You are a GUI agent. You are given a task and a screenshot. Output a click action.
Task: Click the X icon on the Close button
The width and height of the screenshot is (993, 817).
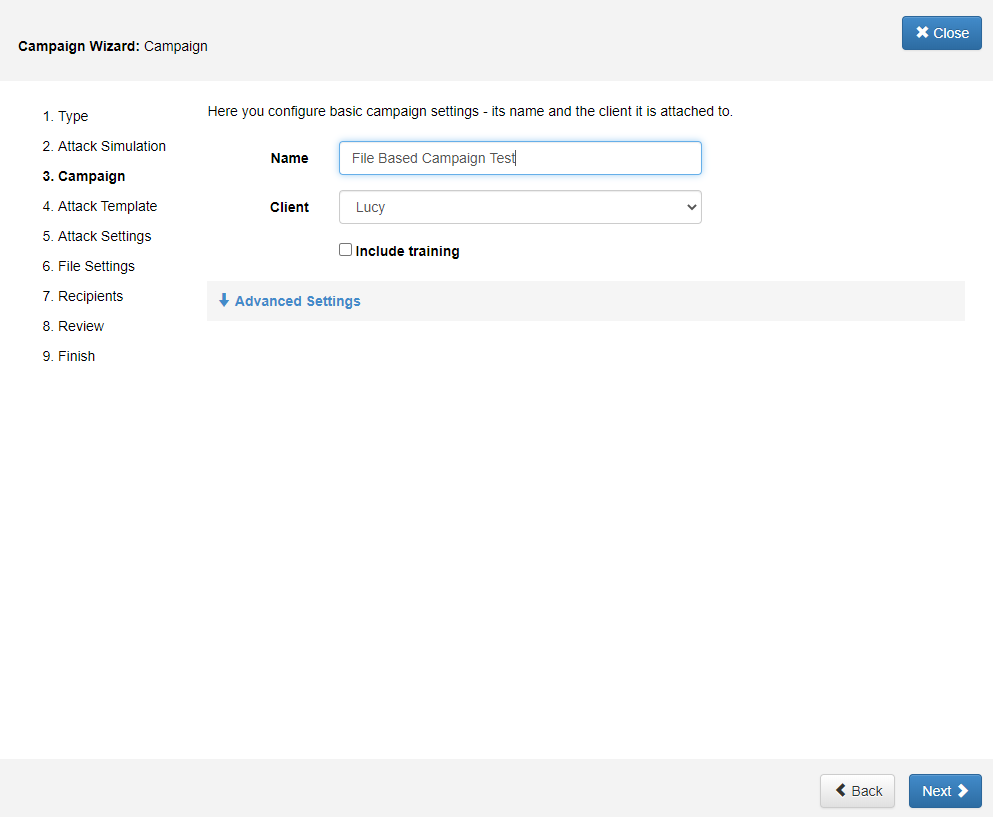click(x=922, y=32)
